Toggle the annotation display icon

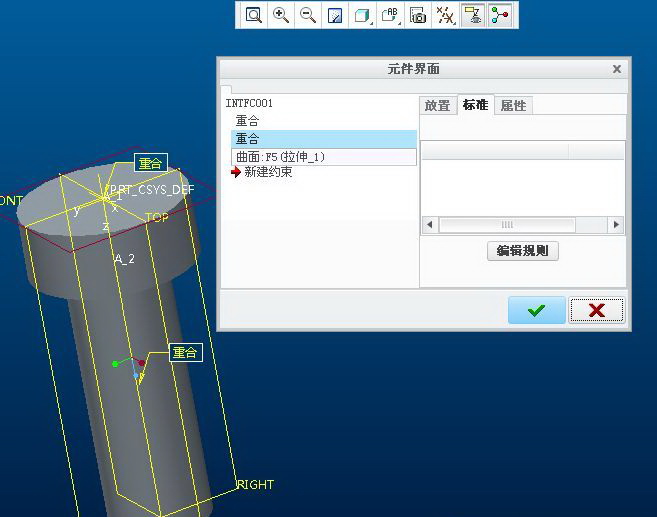click(x=473, y=15)
